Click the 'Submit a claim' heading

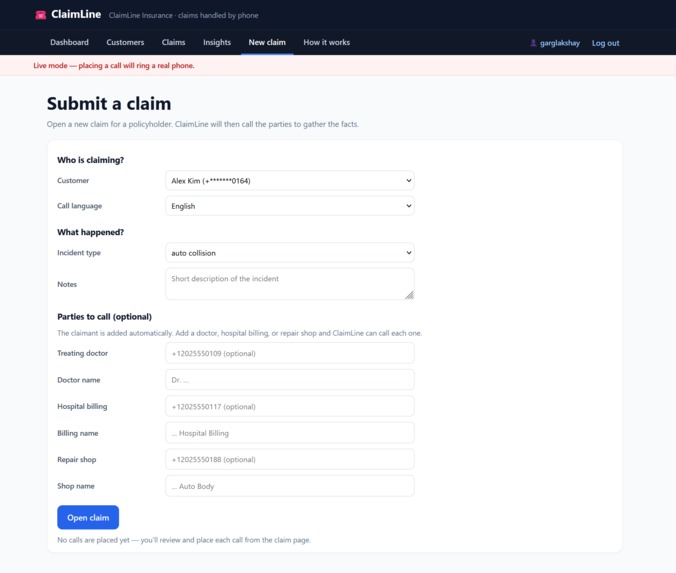click(109, 104)
